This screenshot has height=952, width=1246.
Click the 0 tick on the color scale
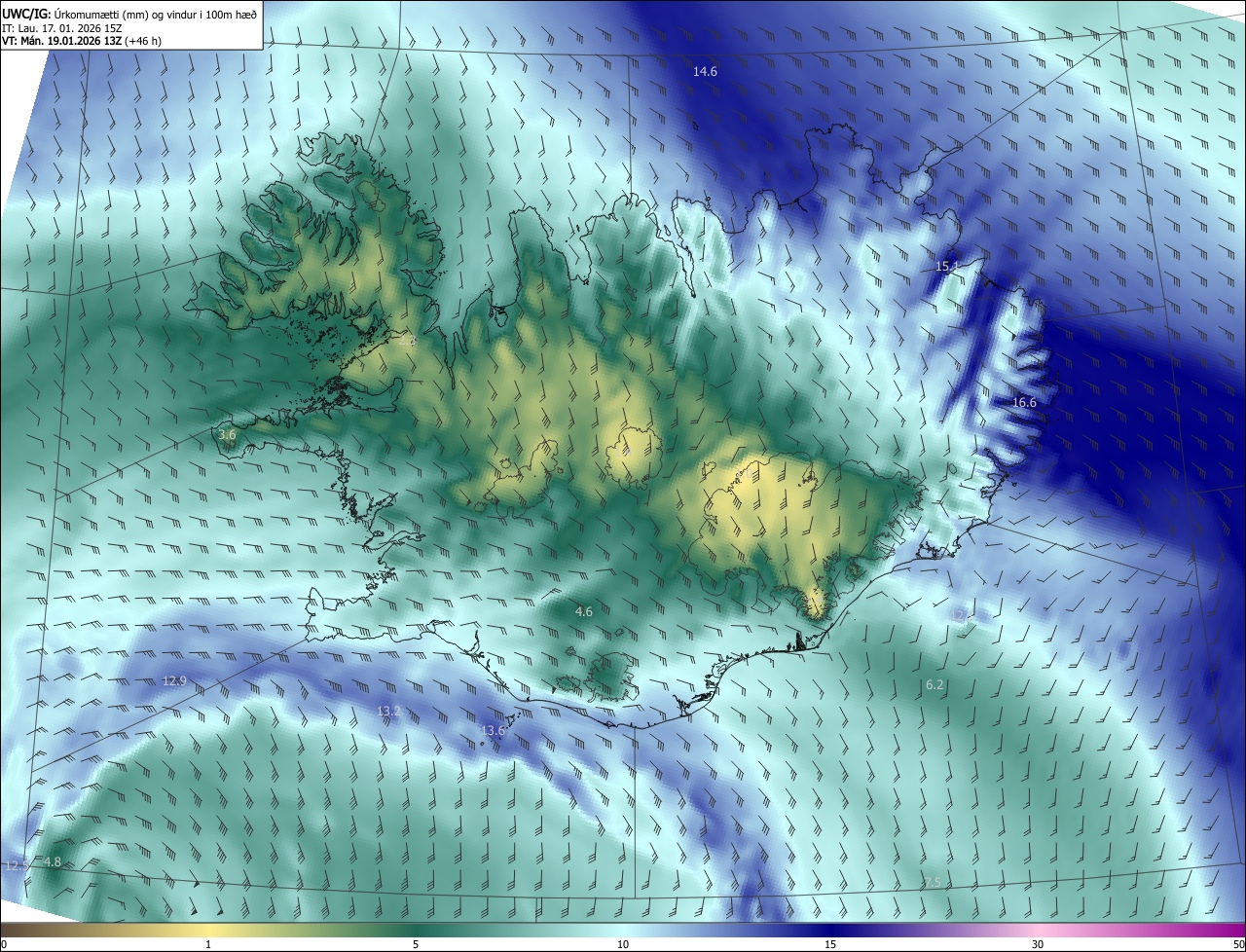(x=4, y=944)
